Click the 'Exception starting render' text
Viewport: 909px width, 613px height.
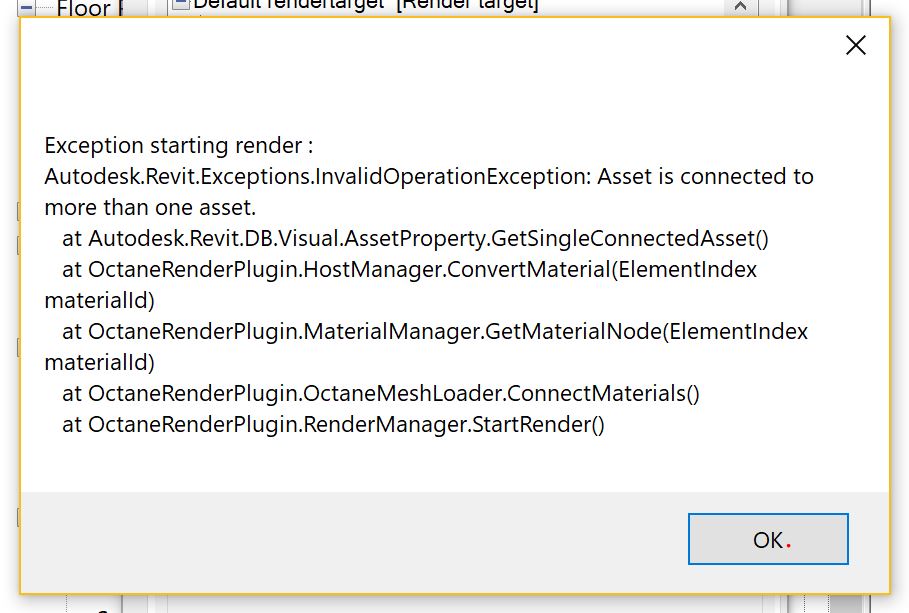click(179, 145)
